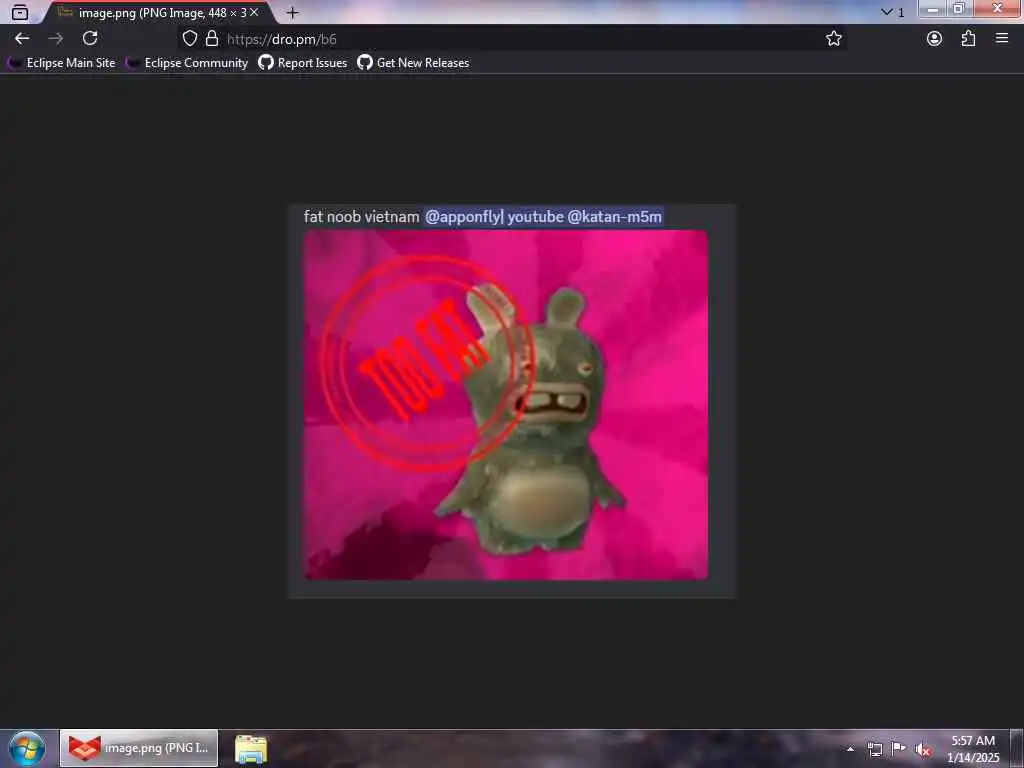Click the @apponfly youtube @katan-m5m text
Screen dimensions: 1024x768
(543, 217)
